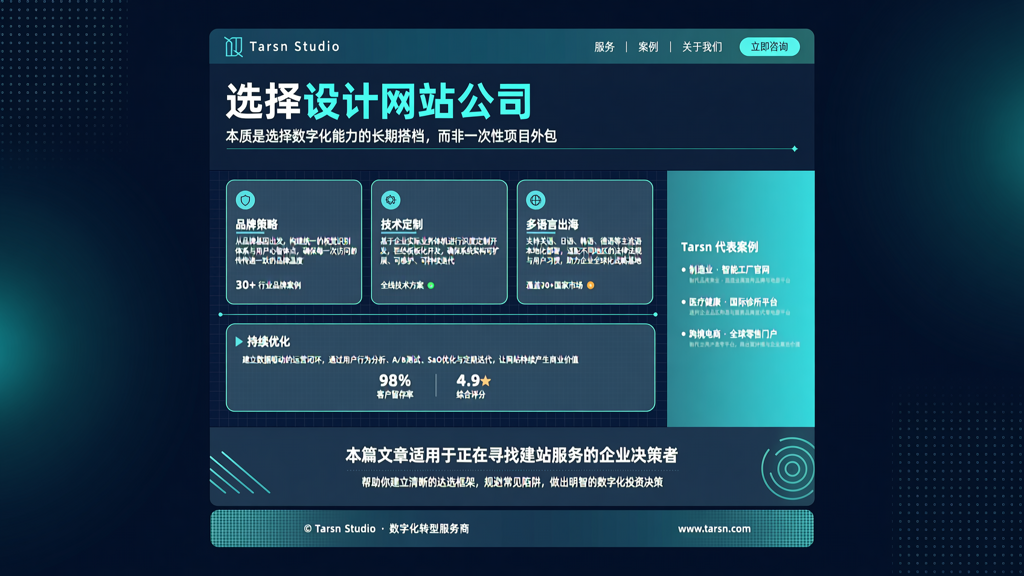The height and width of the screenshot is (576, 1024).
Task: Click the star icon next to 4.9
Action: [x=485, y=381]
